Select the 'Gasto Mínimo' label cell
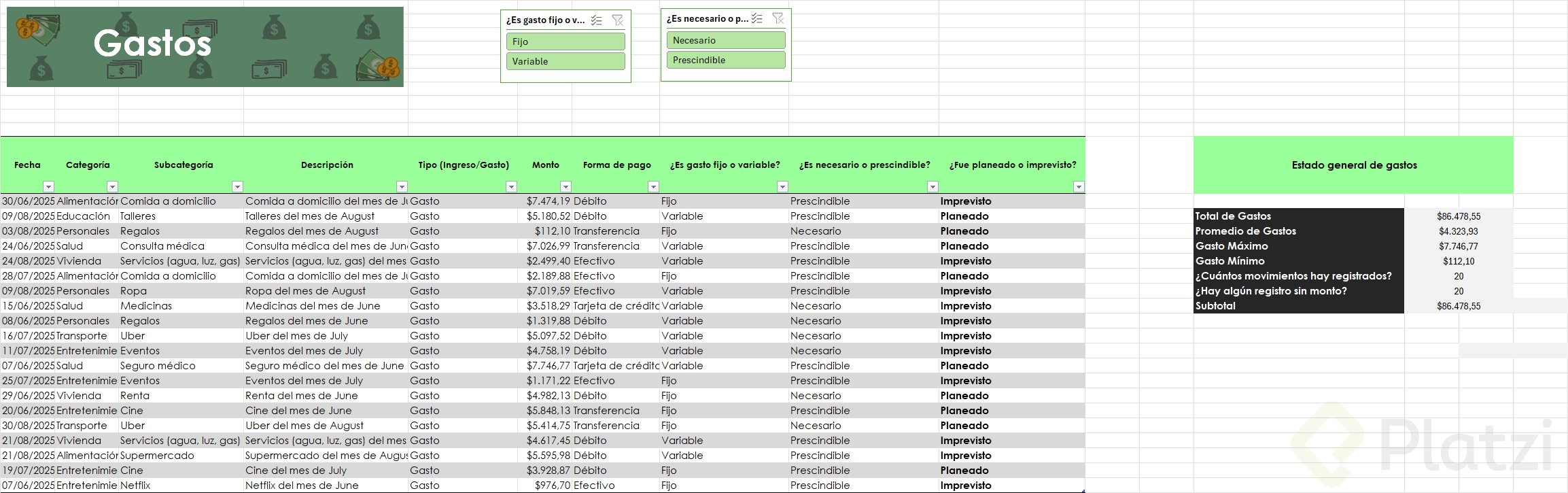The height and width of the screenshot is (493, 1568). click(1299, 261)
